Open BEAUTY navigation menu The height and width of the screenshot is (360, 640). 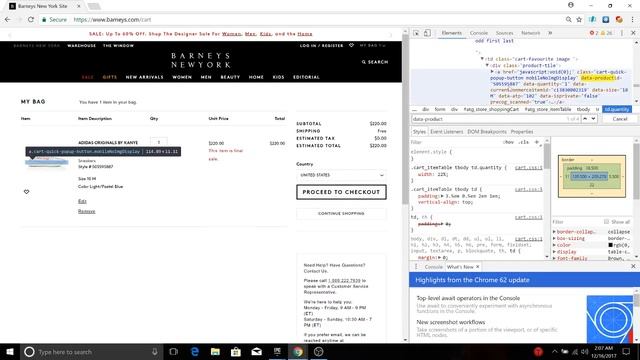click(230, 77)
